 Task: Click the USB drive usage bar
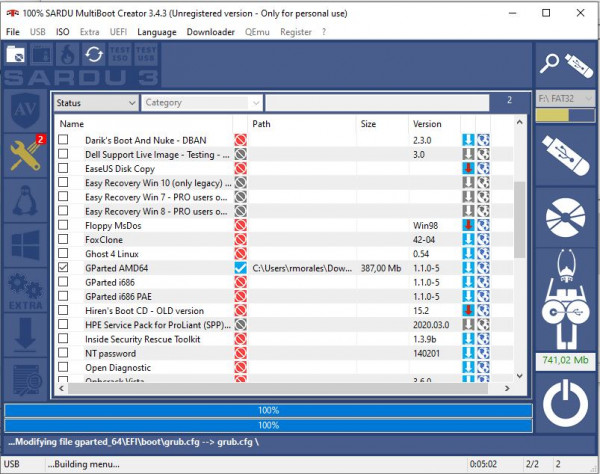(566, 115)
